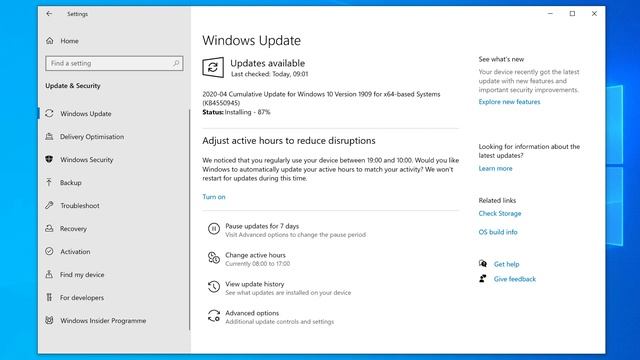Close the Settings window
640x360 pixels.
pos(594,13)
